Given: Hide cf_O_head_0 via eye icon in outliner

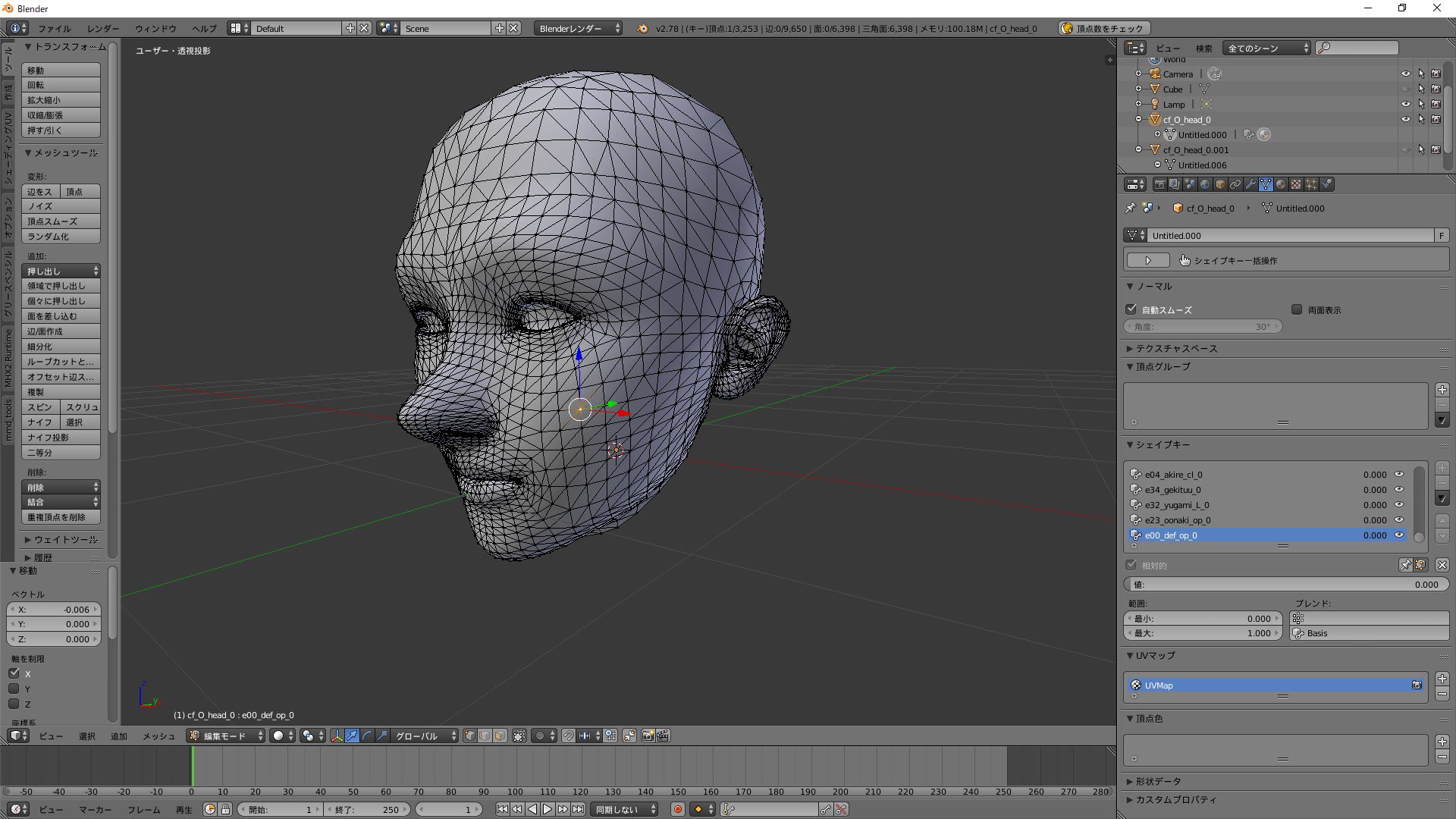Looking at the screenshot, I should click(1405, 119).
